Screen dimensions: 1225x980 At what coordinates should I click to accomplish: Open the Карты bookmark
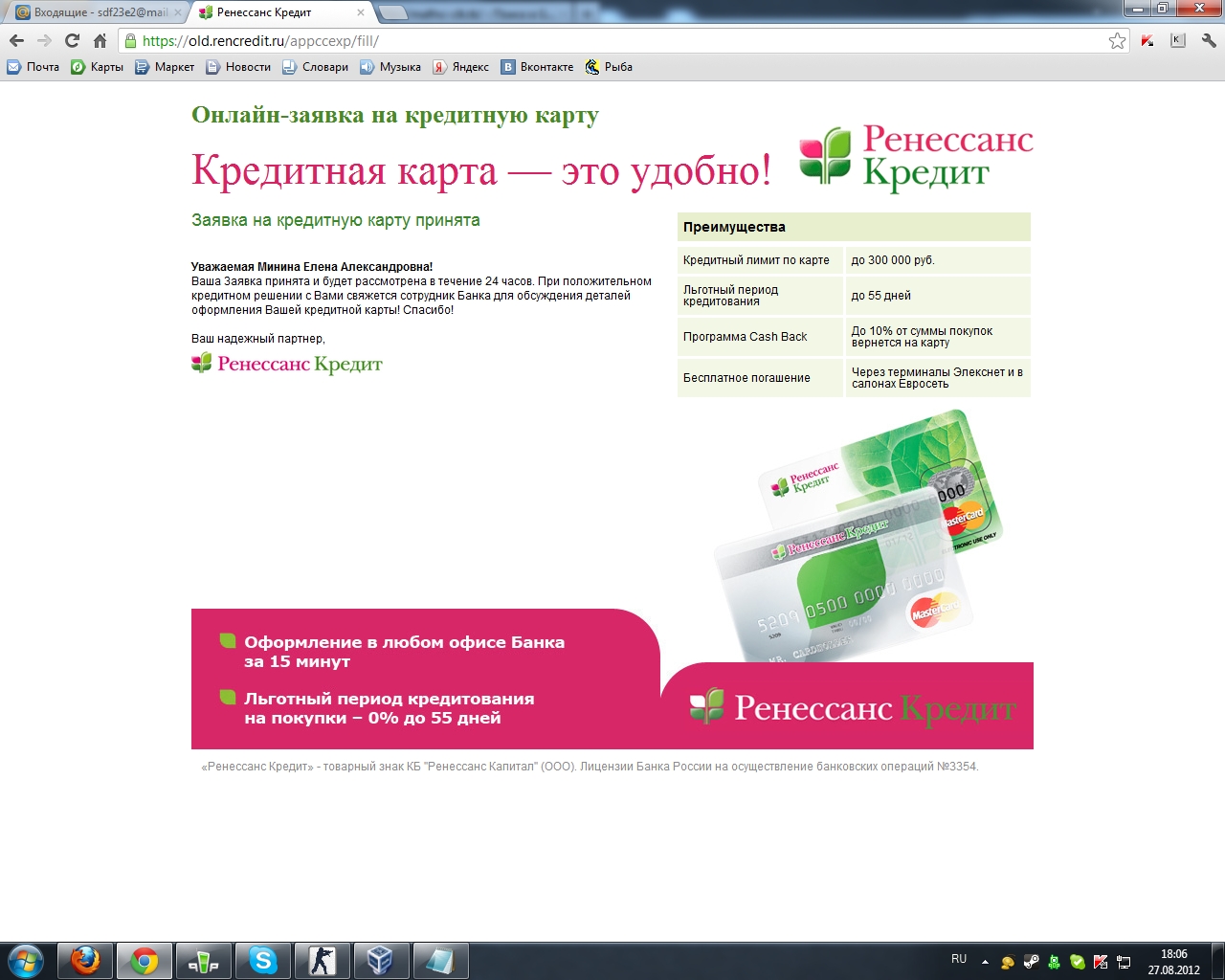(x=97, y=67)
